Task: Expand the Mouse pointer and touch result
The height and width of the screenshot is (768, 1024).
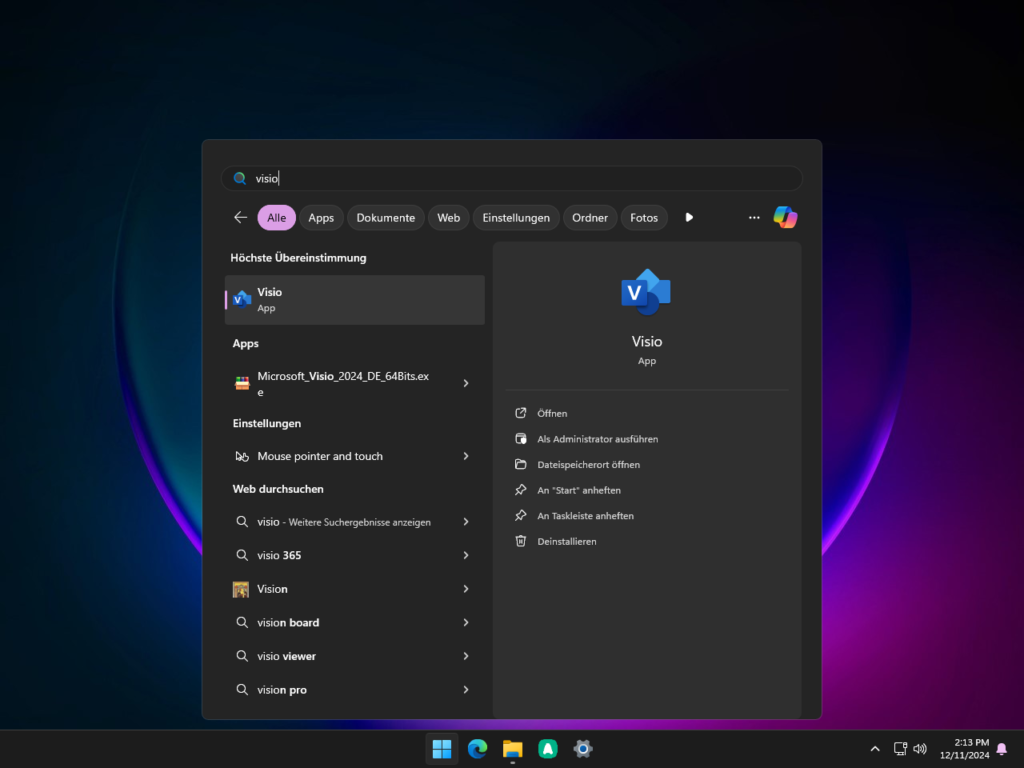Action: tap(466, 456)
